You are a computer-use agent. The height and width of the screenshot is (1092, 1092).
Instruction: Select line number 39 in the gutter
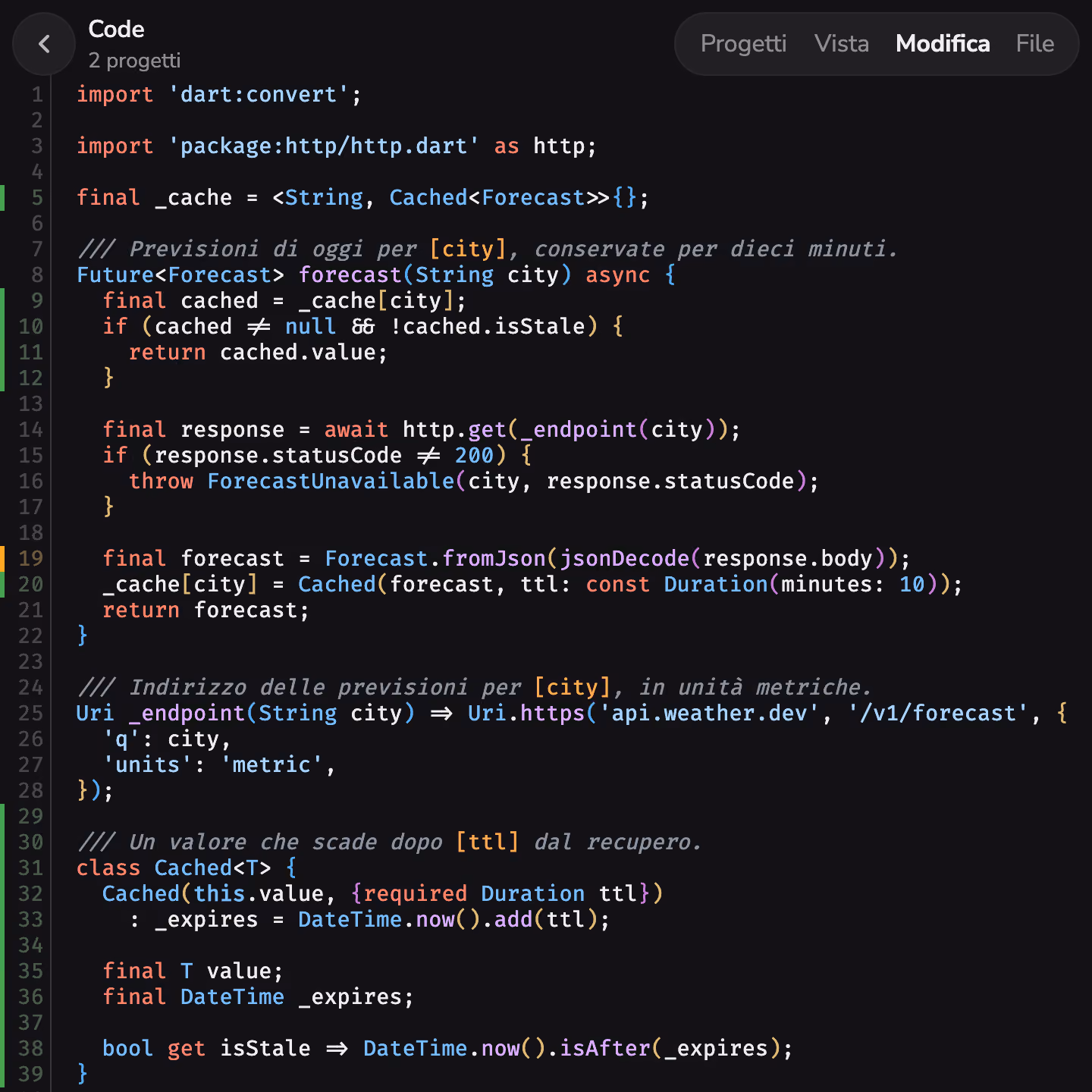(30, 1075)
